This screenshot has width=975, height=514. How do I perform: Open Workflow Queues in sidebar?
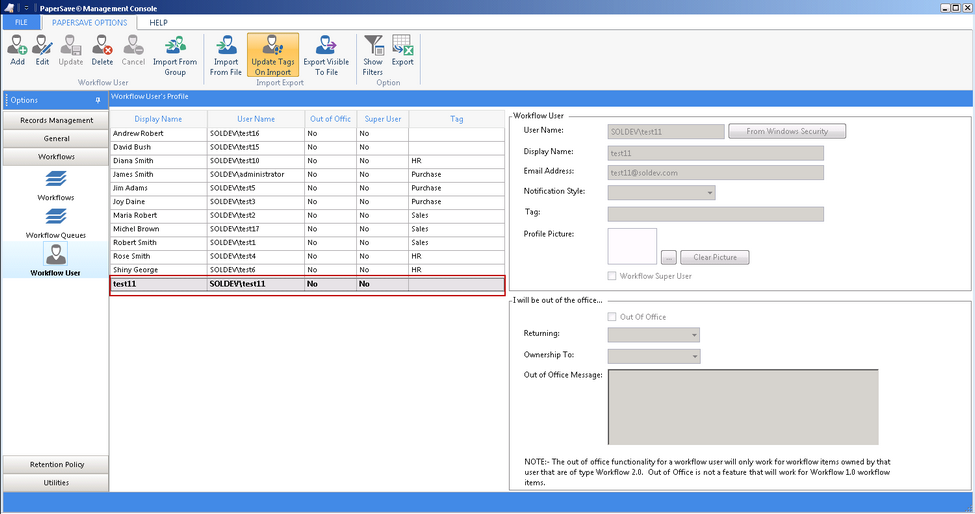click(x=56, y=223)
